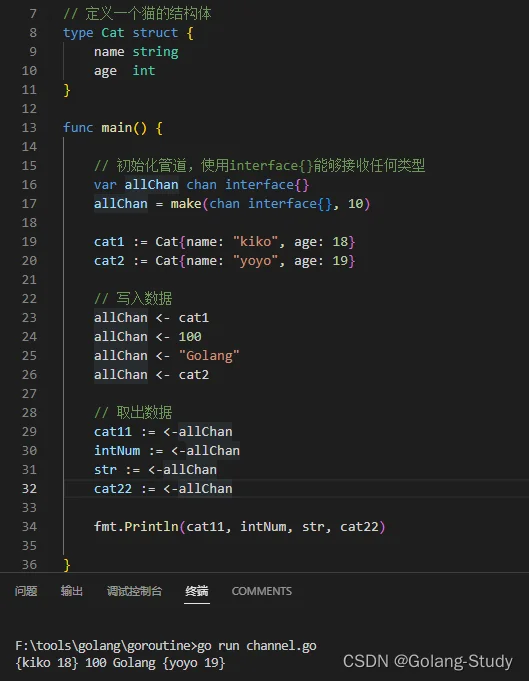Click the cat2 "yoyo" assignment line
The width and height of the screenshot is (529, 681).
[225, 261]
